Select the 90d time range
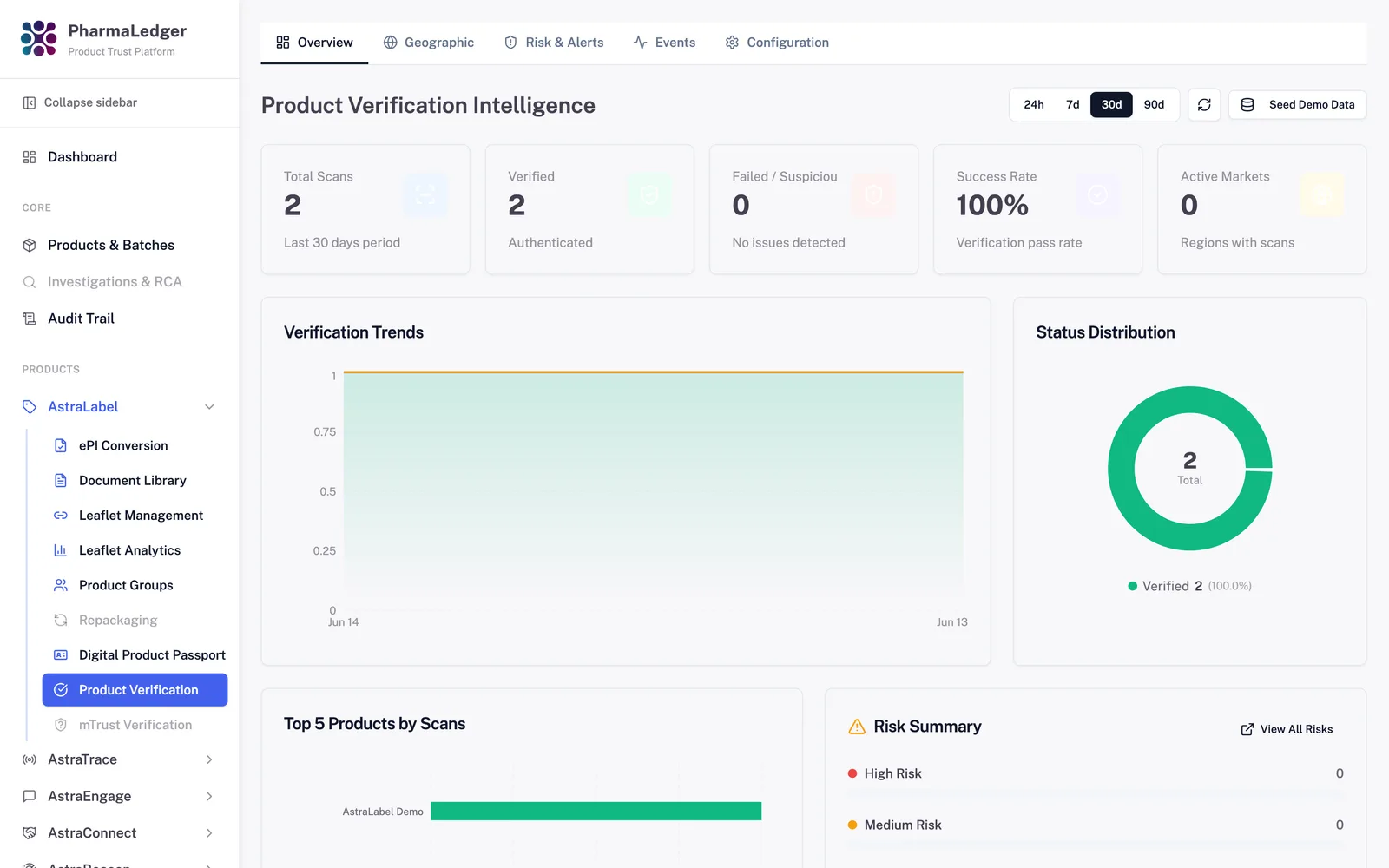This screenshot has height=868, width=1389. point(1154,105)
